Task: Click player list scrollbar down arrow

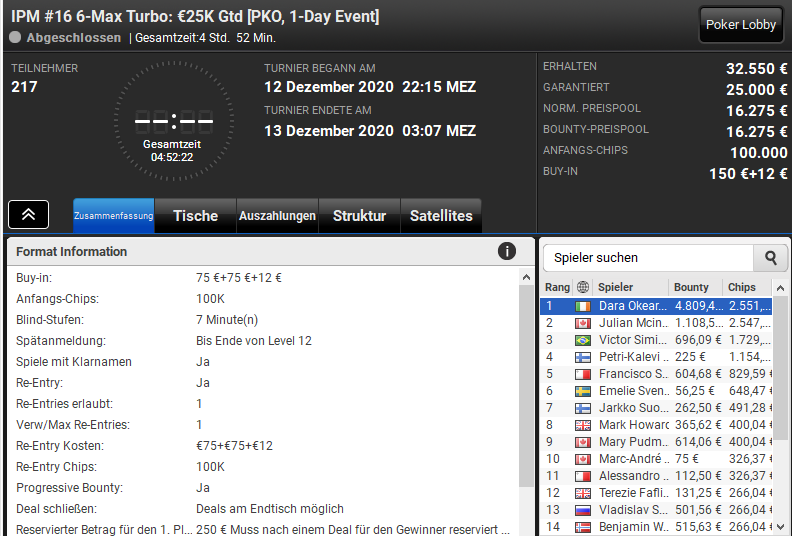Action: [x=780, y=526]
